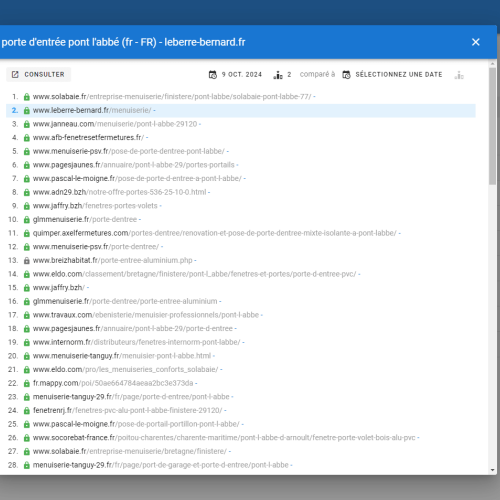Viewport: 500px width, 500px height.
Task: Click the green padlock of www.solabaie.fr result 1
Action: [27, 97]
